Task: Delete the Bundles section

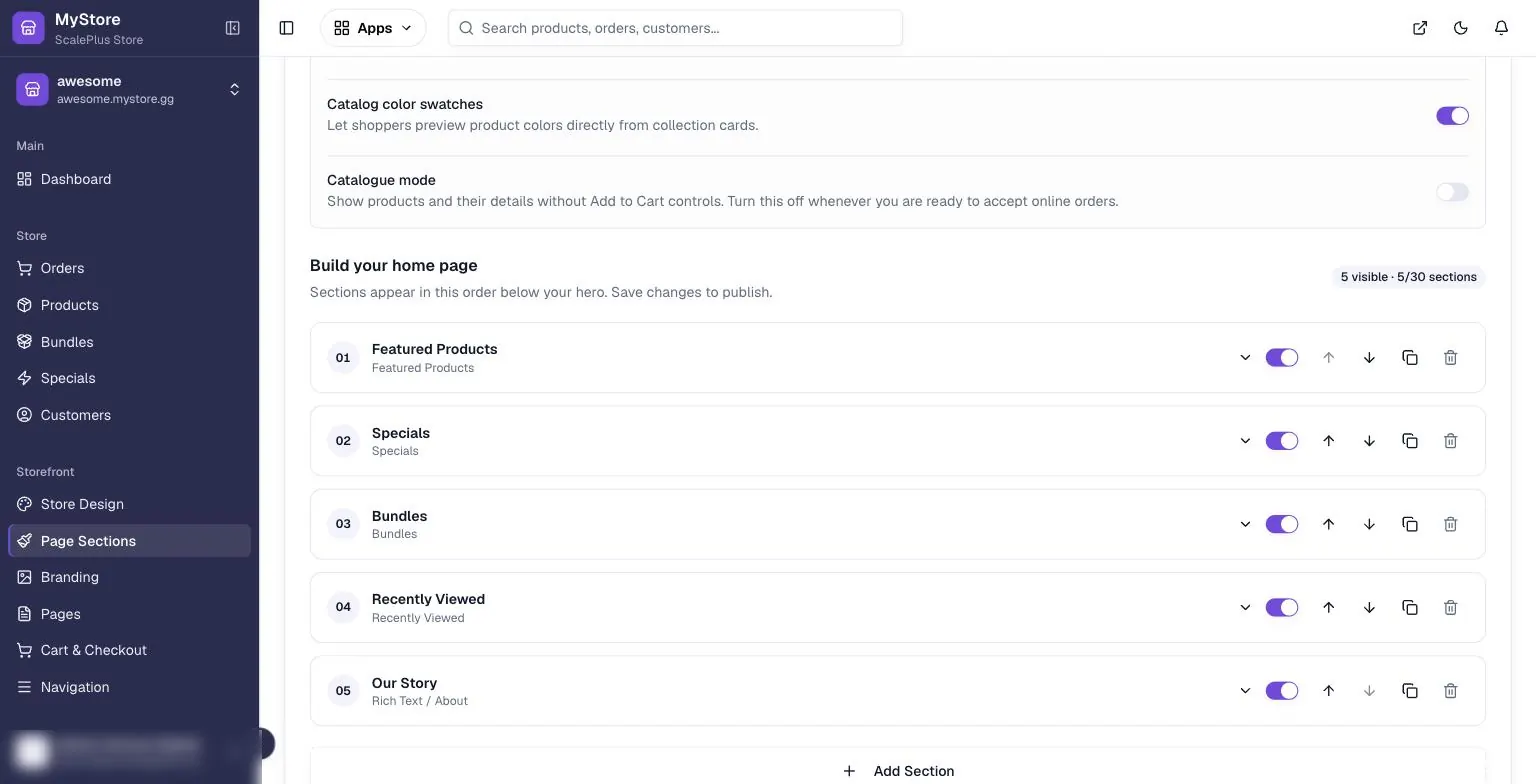Action: point(1451,524)
